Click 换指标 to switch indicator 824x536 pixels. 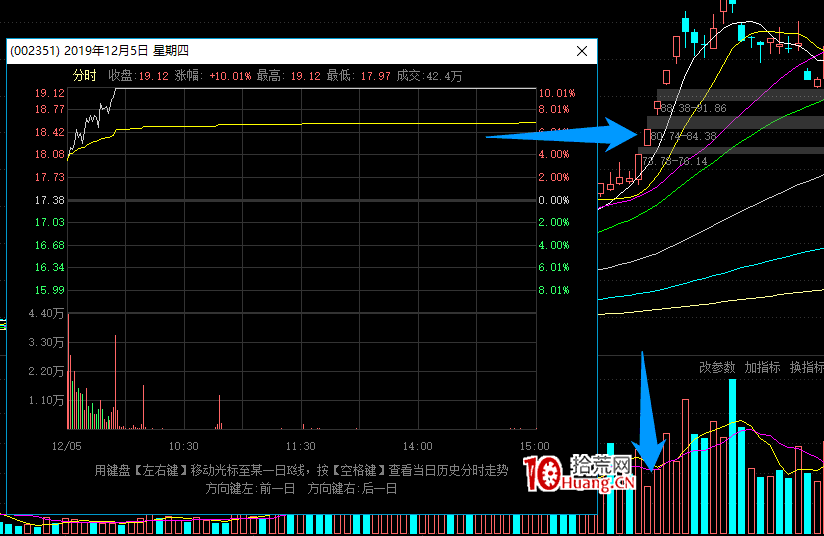pos(806,367)
